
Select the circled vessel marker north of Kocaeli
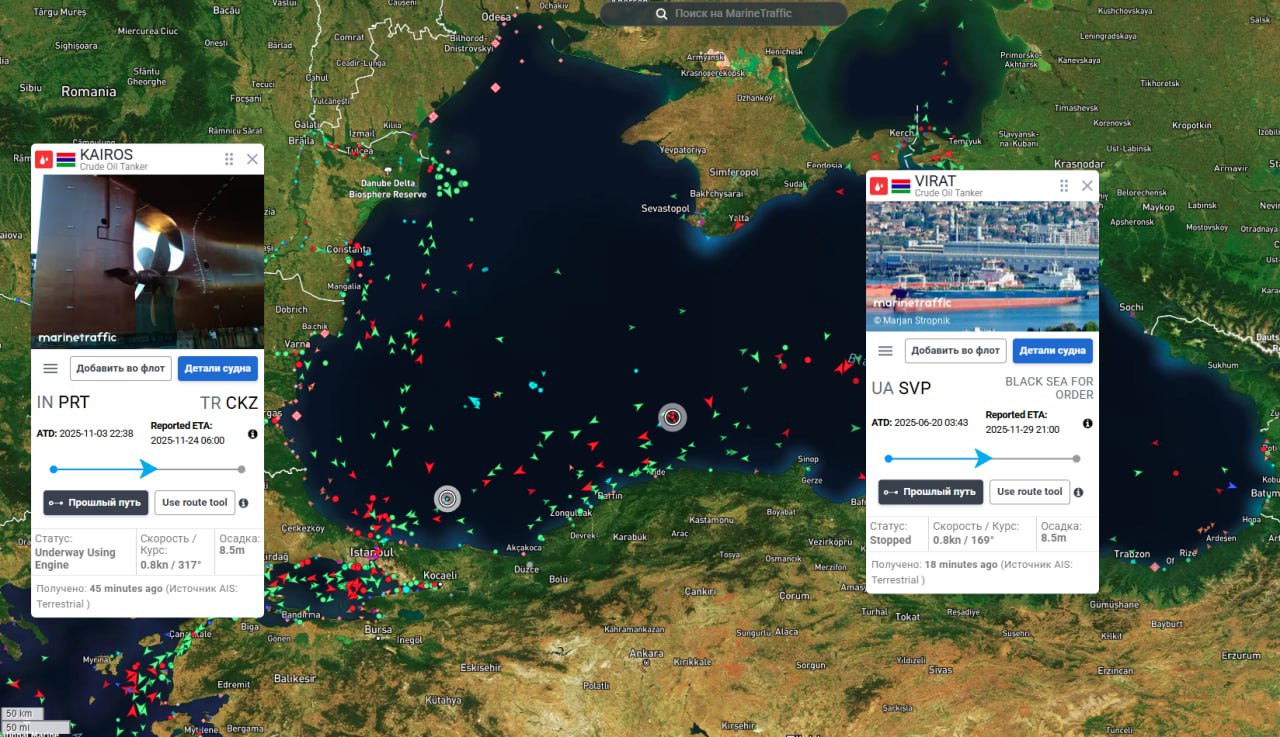(x=447, y=498)
